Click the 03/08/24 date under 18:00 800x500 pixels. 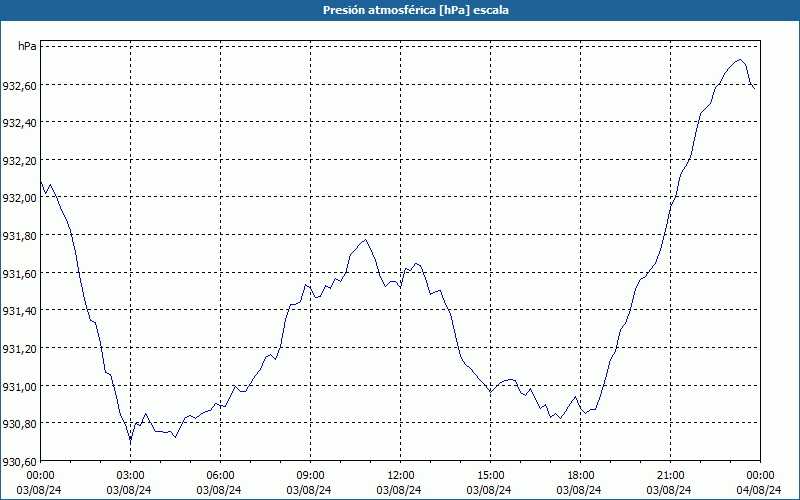click(x=579, y=490)
